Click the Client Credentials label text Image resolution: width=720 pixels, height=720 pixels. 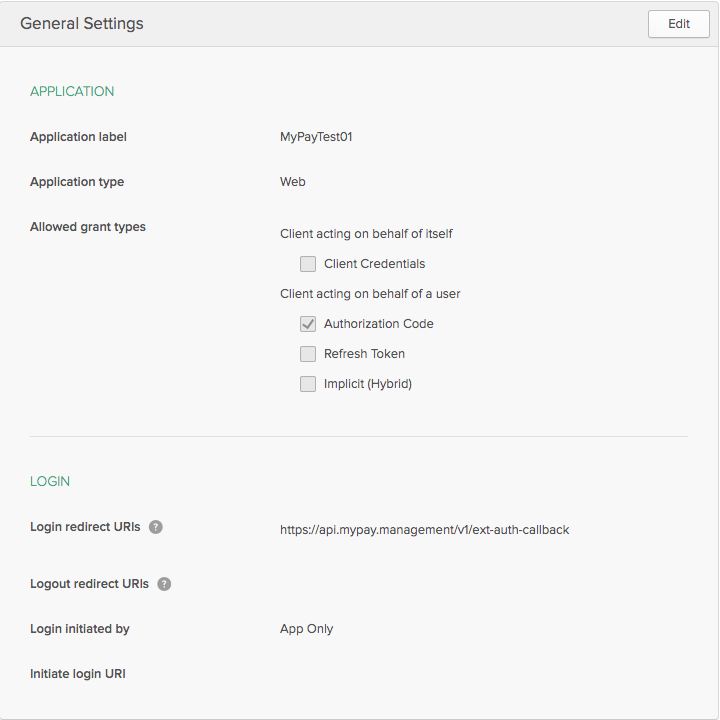pyautogui.click(x=374, y=264)
